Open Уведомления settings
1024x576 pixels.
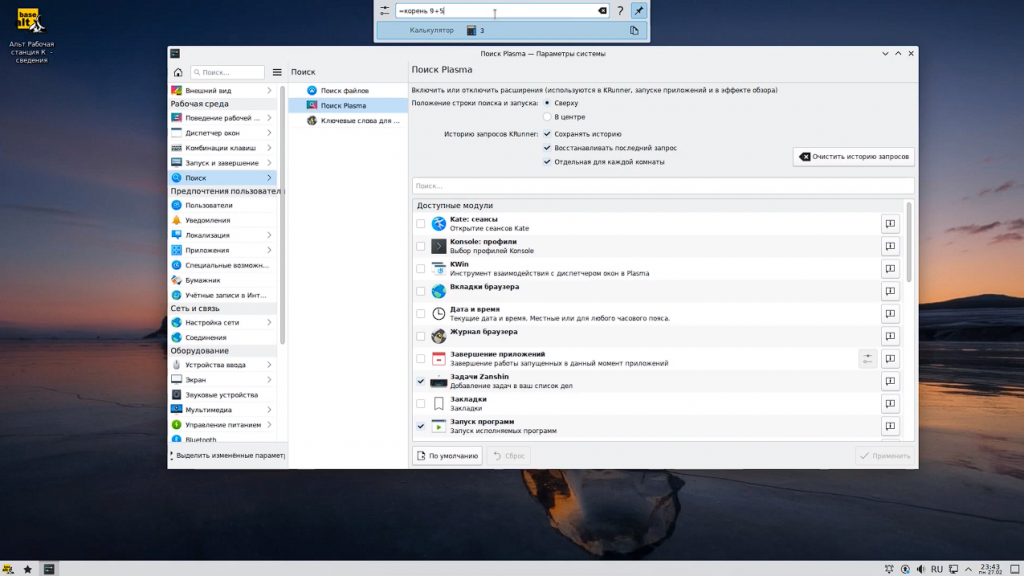(x=223, y=220)
